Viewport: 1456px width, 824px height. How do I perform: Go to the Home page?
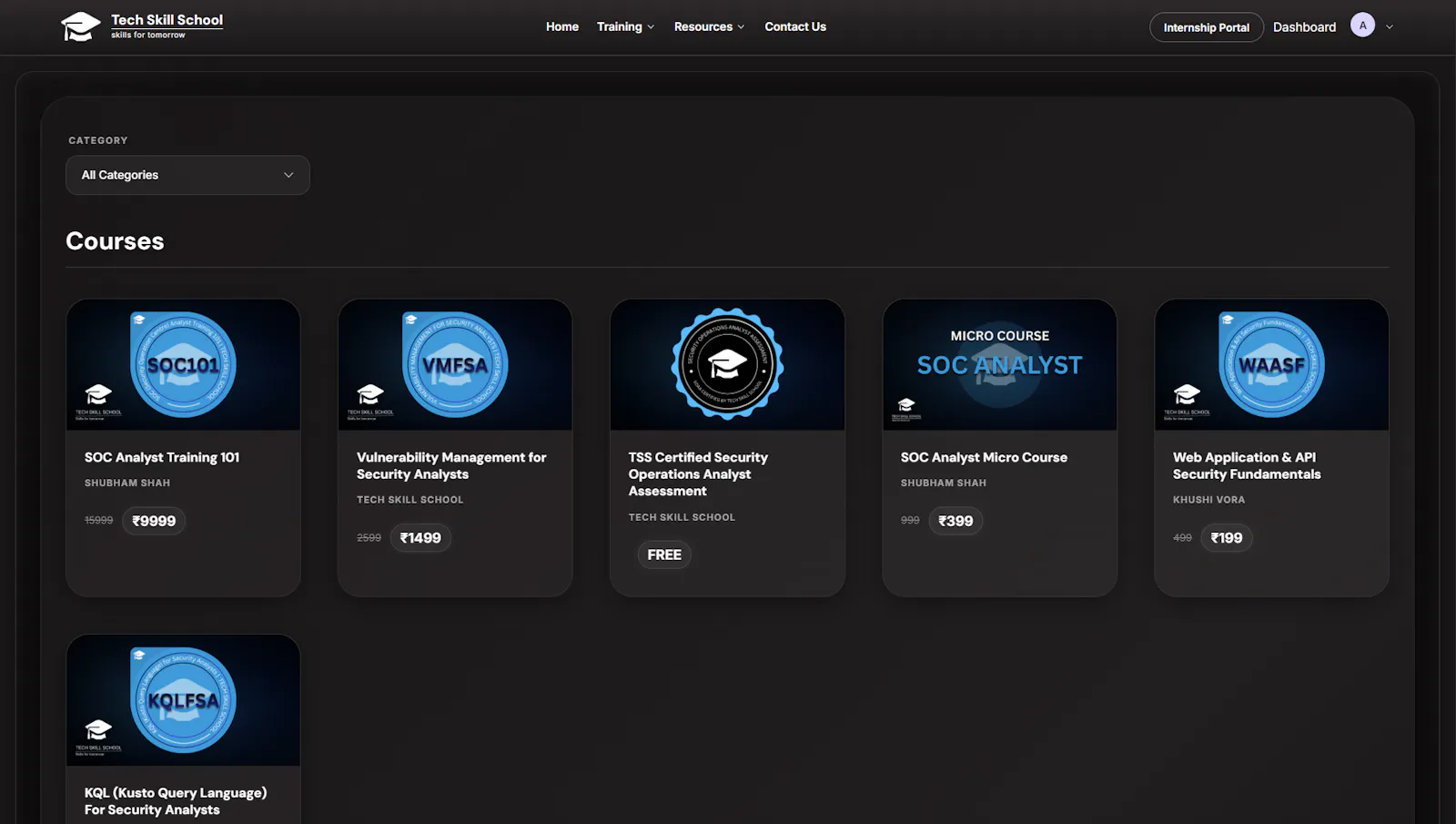coord(562,26)
